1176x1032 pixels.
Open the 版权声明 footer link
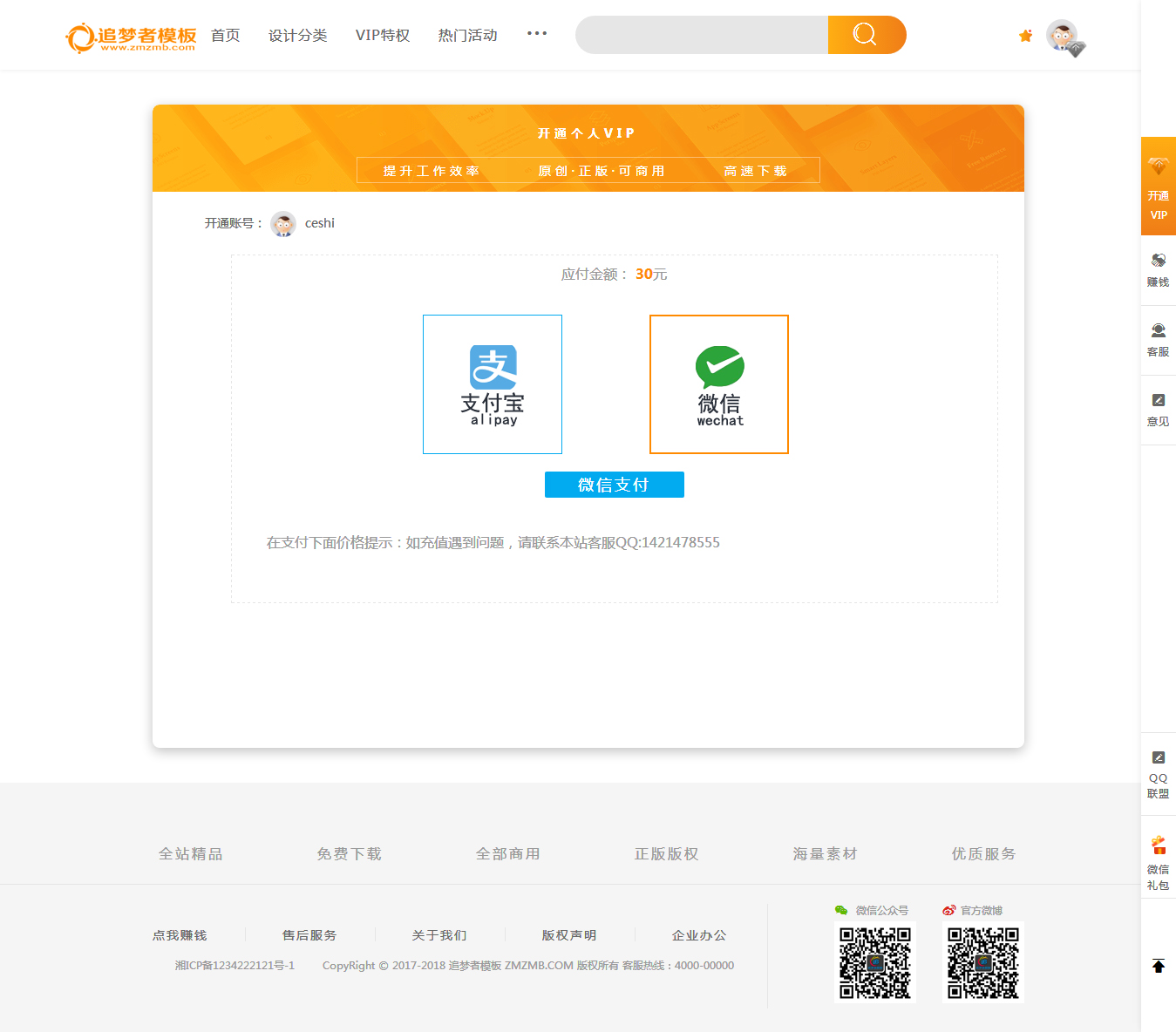click(x=568, y=935)
